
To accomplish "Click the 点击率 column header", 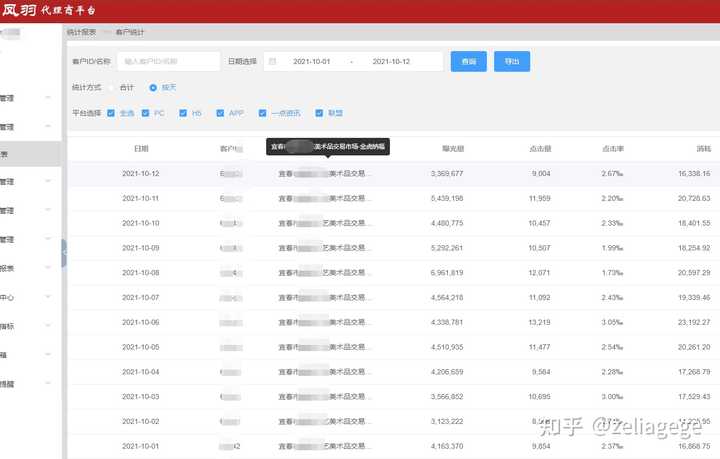I will click(613, 149).
